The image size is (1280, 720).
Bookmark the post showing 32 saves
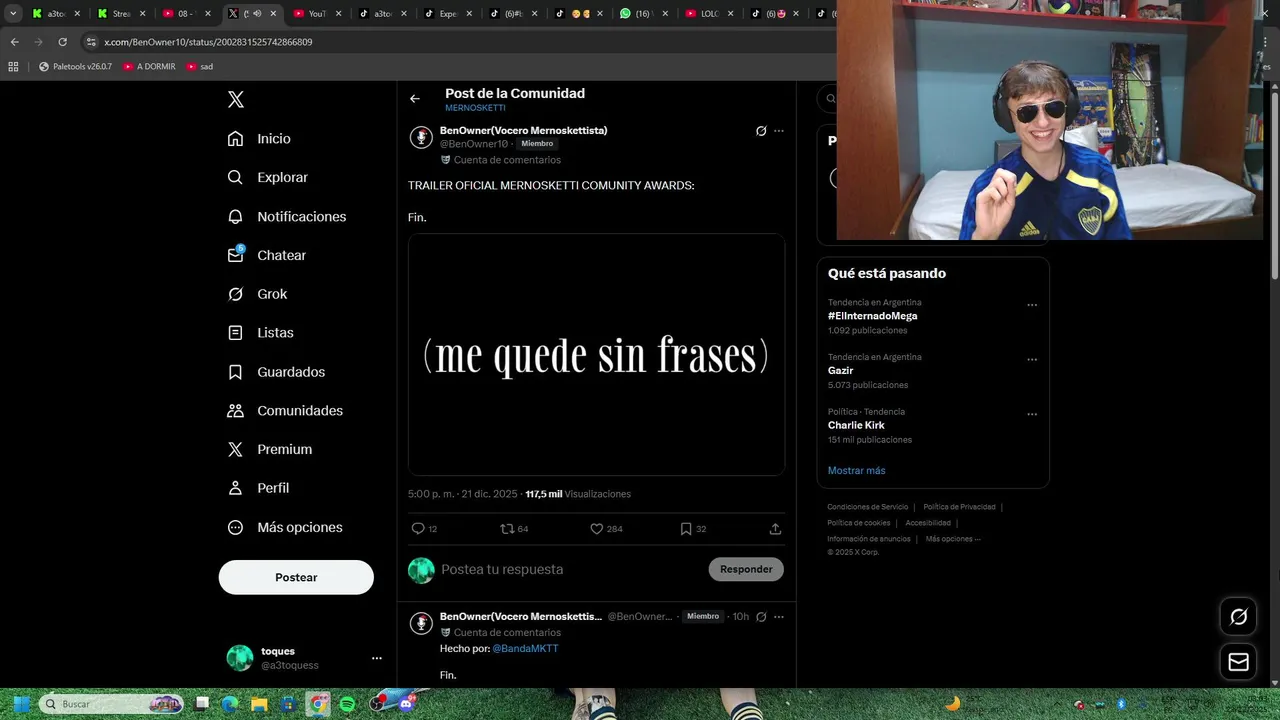tap(686, 528)
